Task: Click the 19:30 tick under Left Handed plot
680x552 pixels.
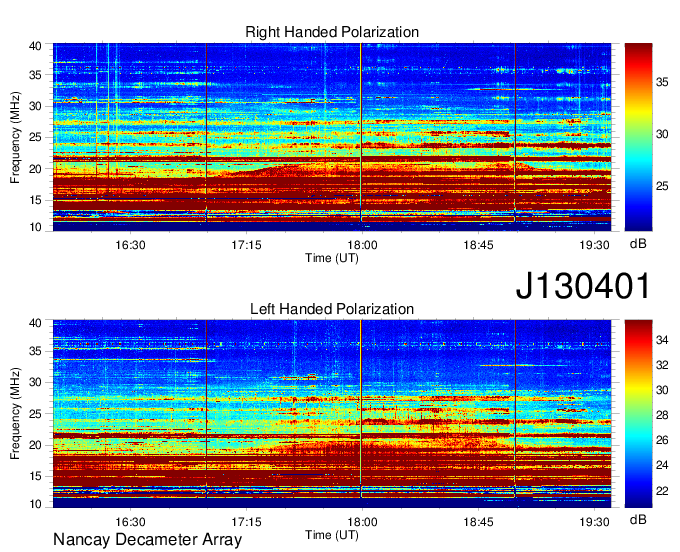Action: pos(595,522)
